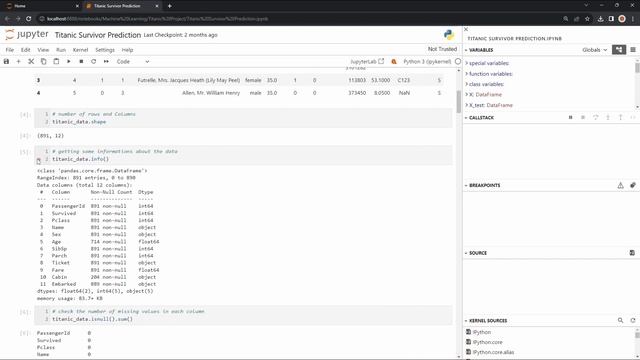Open the Globals scope dropdown
The height and width of the screenshot is (360, 640).
(x=594, y=50)
